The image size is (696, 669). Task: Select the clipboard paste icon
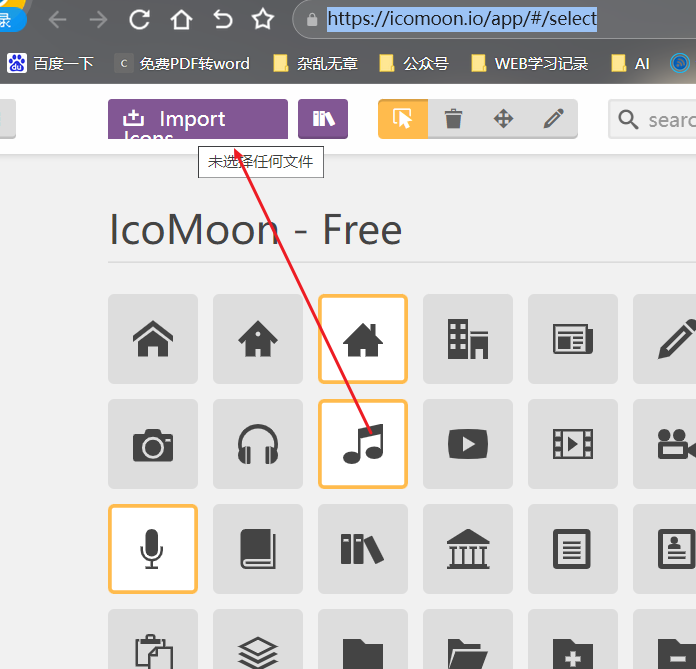pyautogui.click(x=153, y=639)
